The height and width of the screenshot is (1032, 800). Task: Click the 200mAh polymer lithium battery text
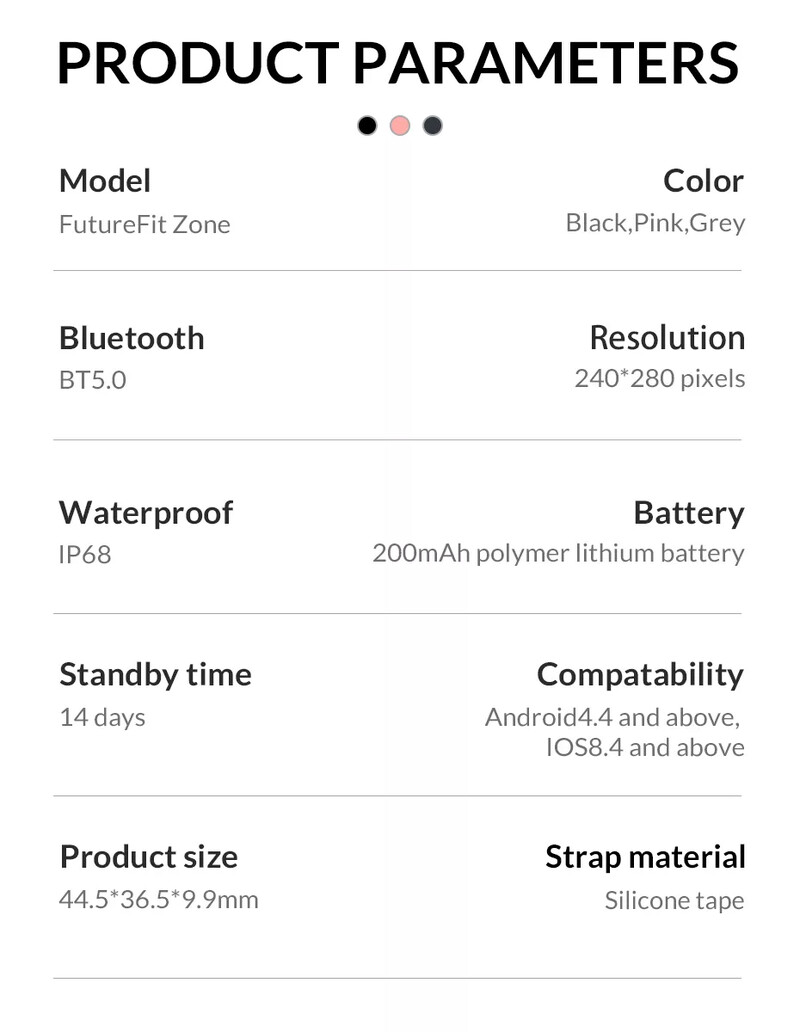click(559, 554)
